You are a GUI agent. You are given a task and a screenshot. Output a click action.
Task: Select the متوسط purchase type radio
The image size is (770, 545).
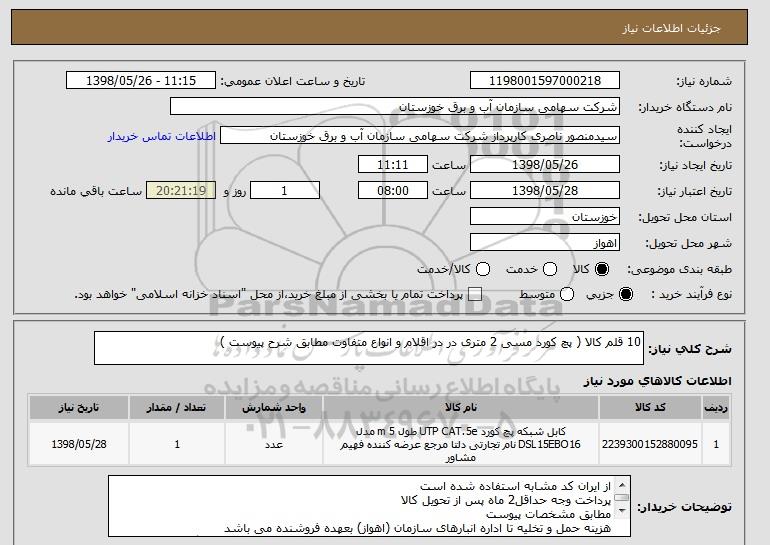[x=567, y=294]
